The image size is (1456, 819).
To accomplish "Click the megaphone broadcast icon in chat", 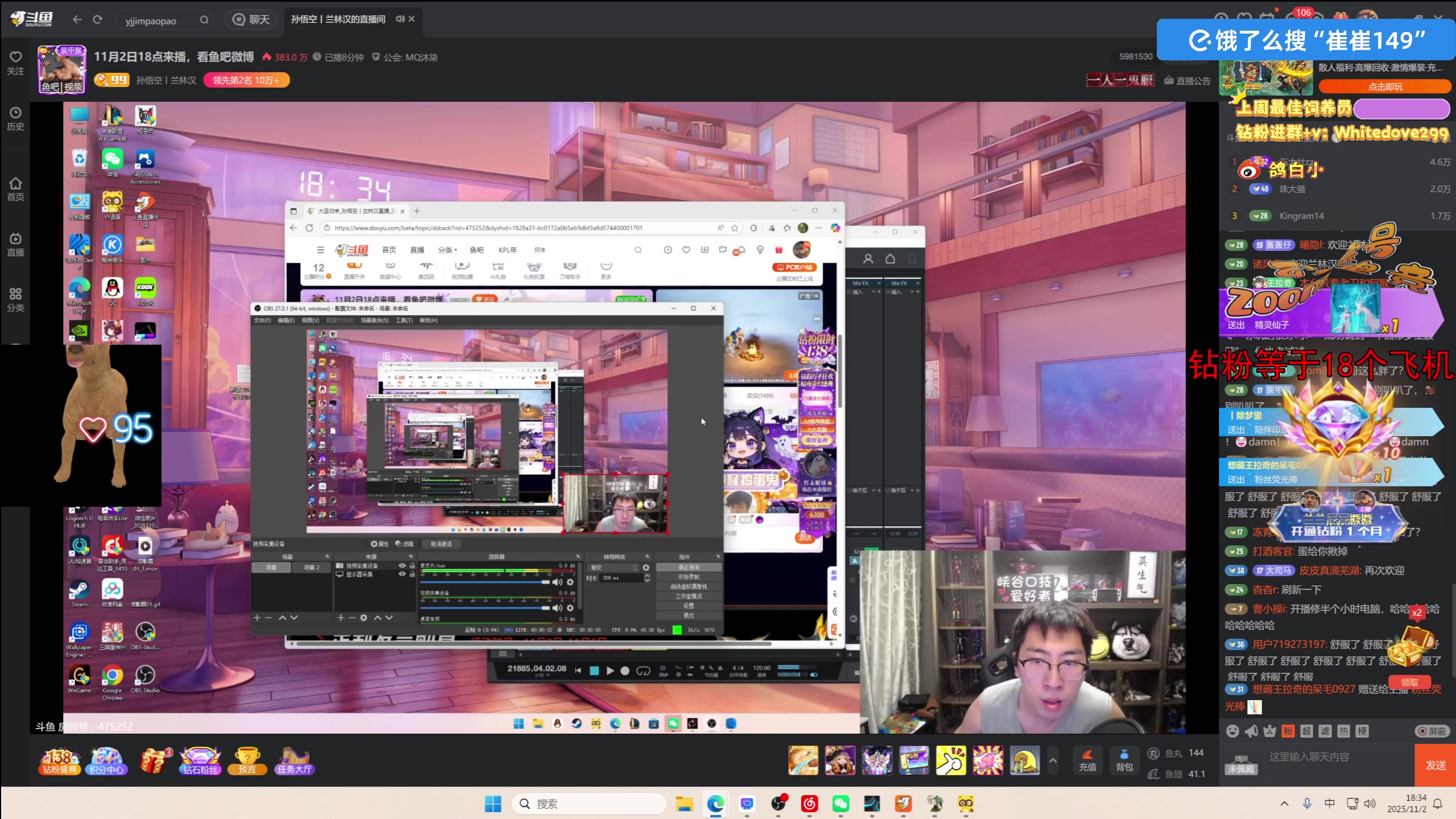I will coord(1251,731).
